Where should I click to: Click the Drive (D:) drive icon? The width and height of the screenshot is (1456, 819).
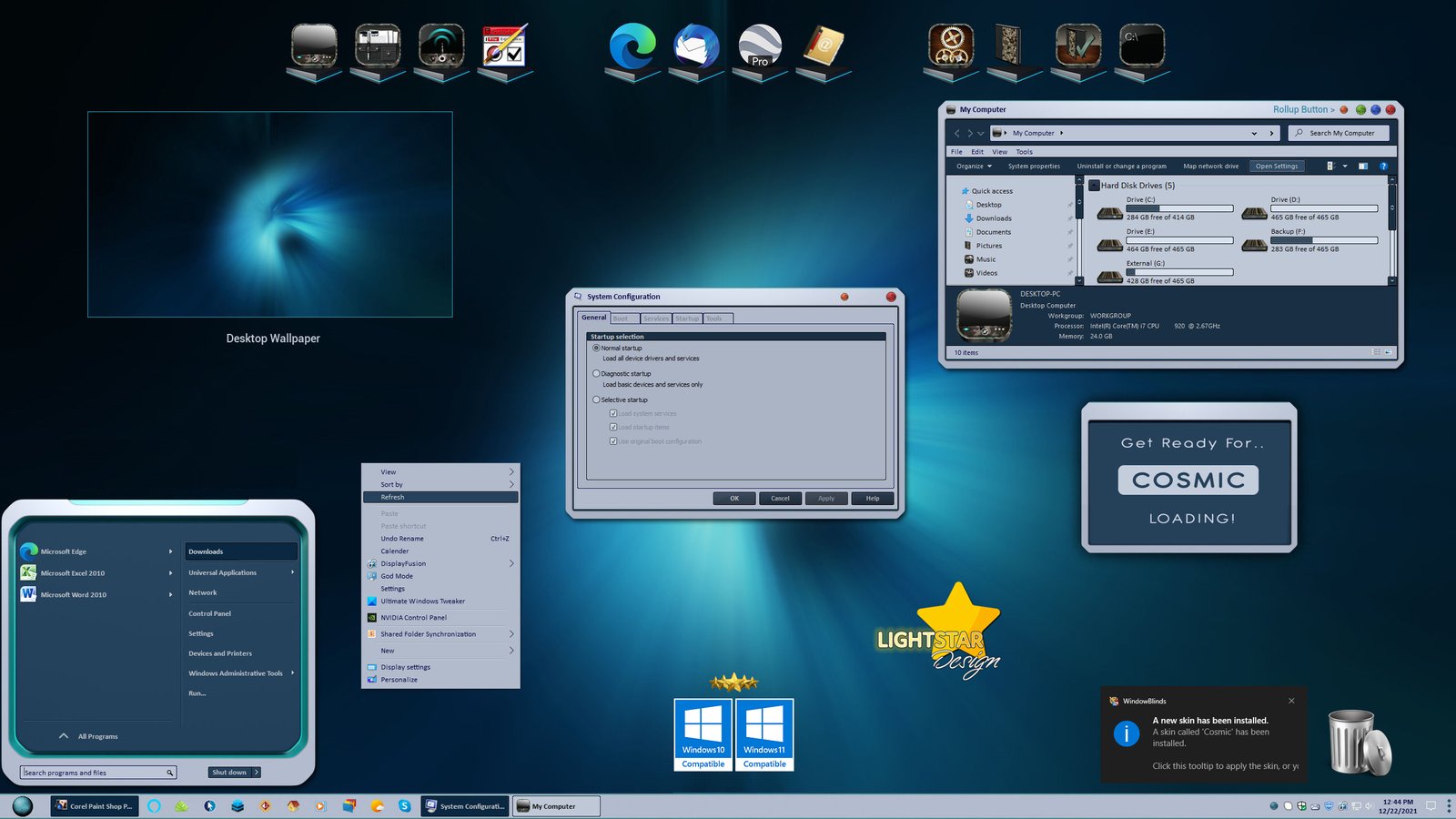(x=1255, y=213)
